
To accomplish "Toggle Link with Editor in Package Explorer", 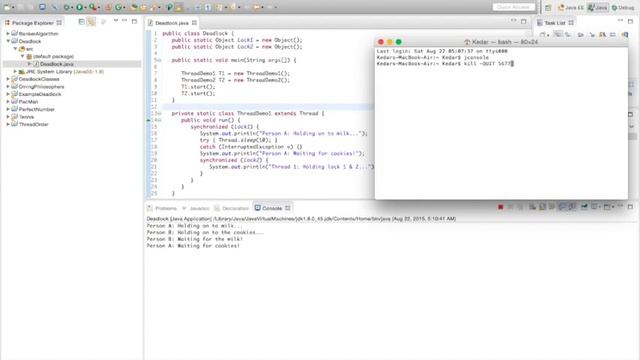I will [91, 21].
